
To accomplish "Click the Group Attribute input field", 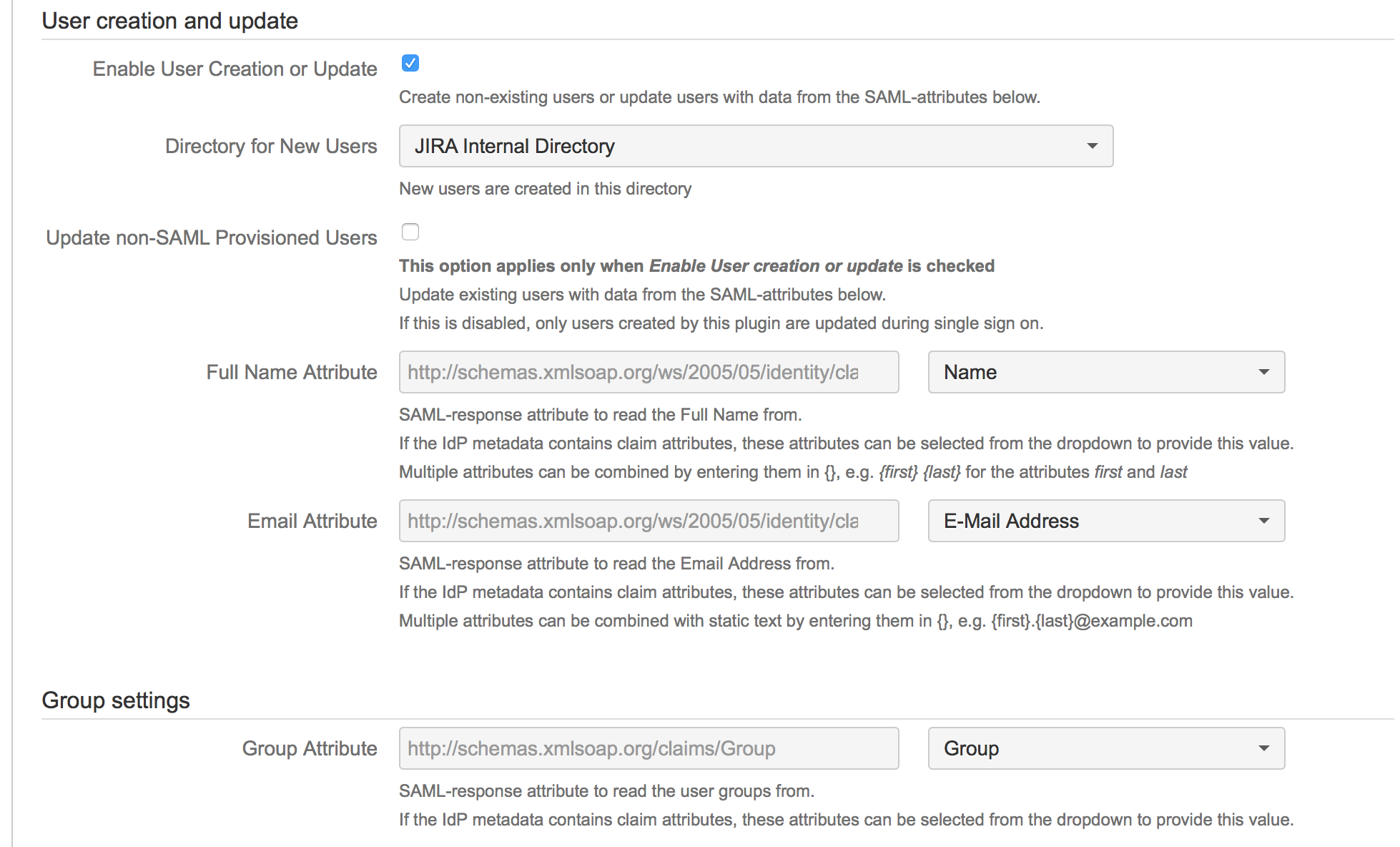I will tap(648, 748).
